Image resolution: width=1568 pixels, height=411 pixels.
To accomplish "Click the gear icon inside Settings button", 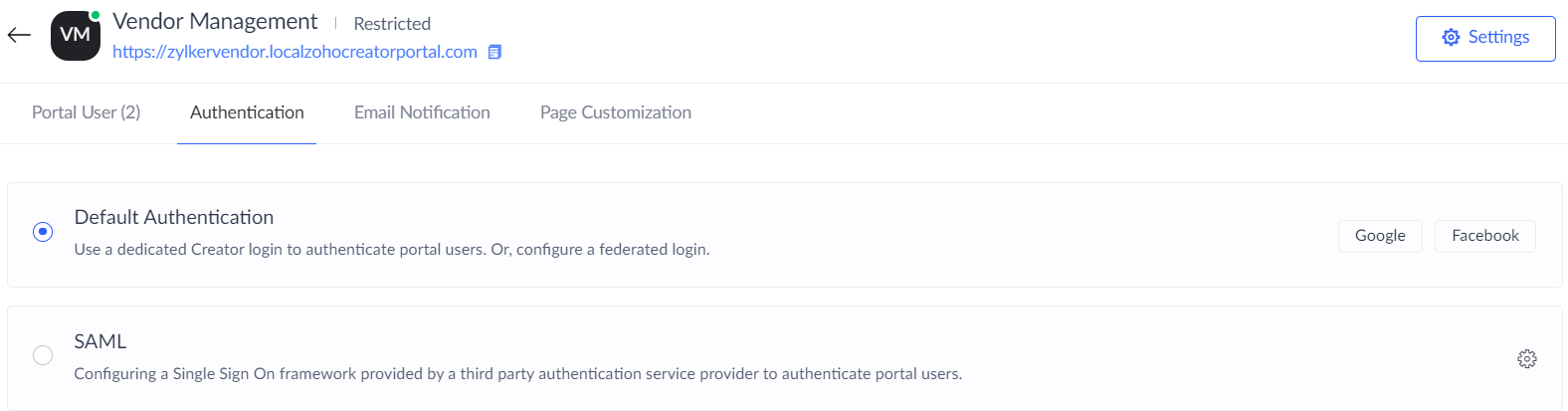I will [1451, 37].
